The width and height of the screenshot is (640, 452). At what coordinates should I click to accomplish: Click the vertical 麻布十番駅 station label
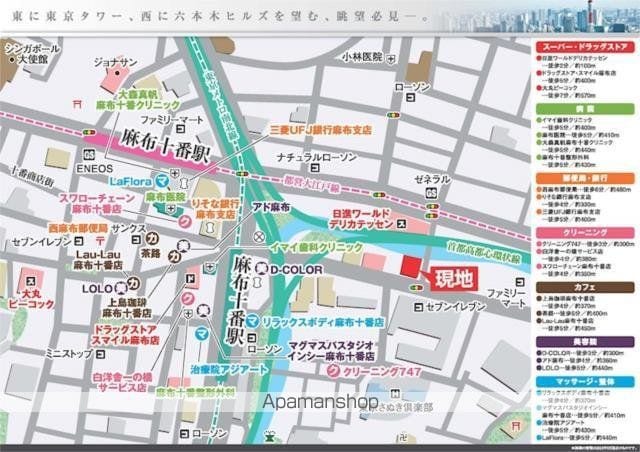pos(238,302)
